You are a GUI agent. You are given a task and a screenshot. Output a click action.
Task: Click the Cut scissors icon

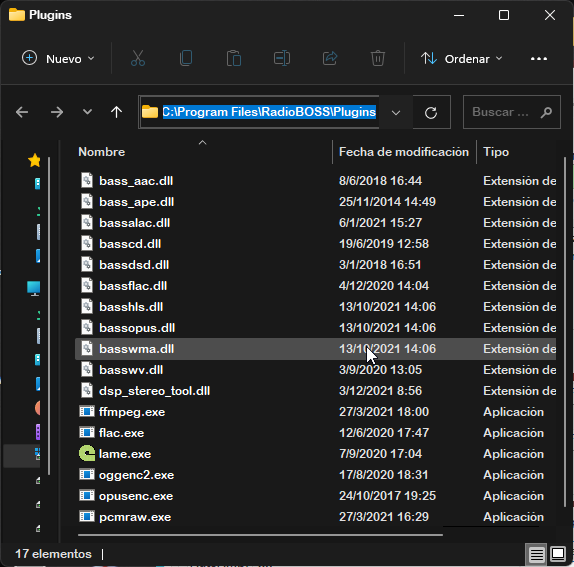click(138, 58)
